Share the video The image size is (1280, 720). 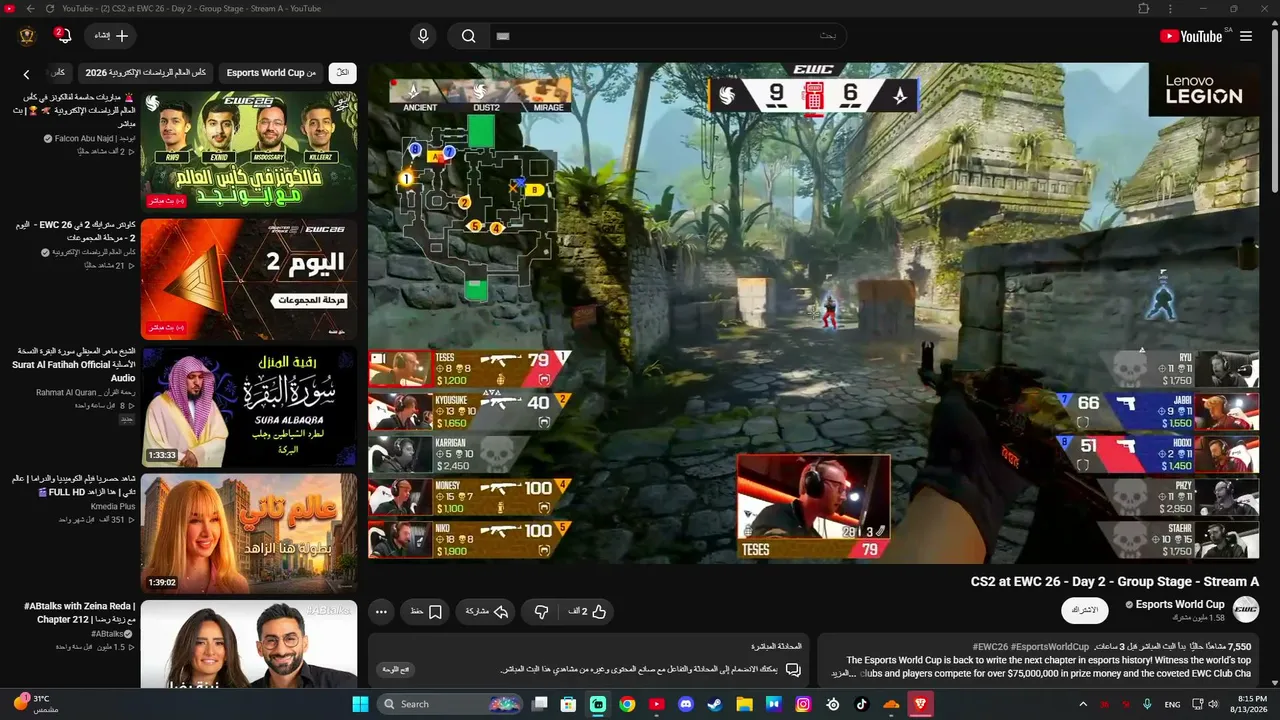pos(487,611)
